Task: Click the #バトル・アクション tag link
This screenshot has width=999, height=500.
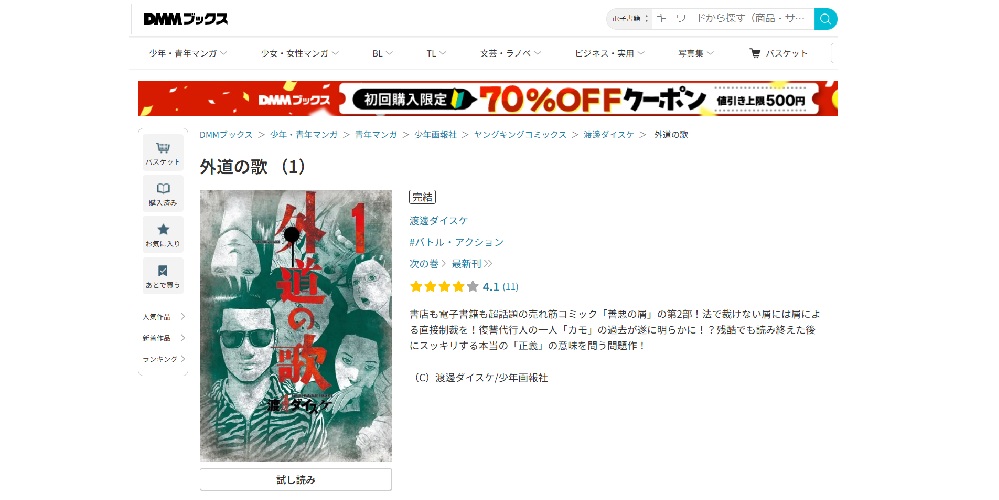Action: click(x=456, y=242)
